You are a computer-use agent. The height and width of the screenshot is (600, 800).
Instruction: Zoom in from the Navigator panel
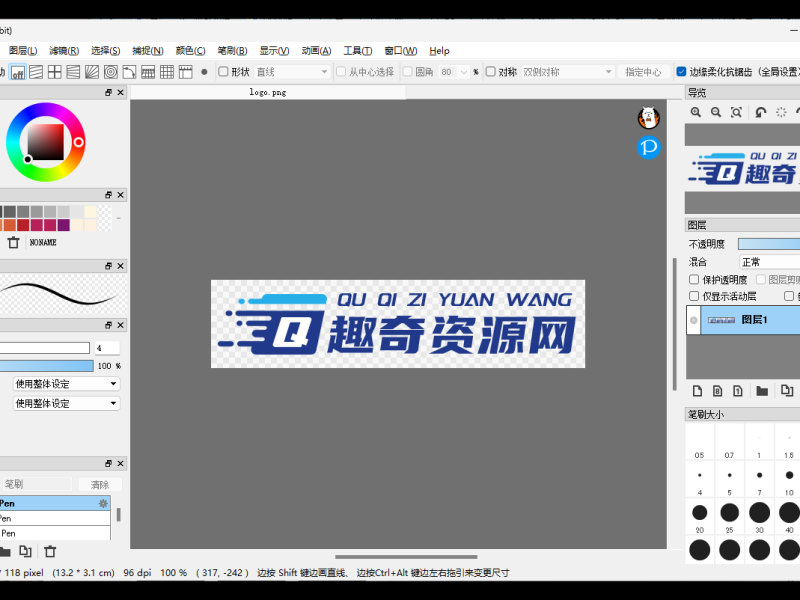point(695,112)
